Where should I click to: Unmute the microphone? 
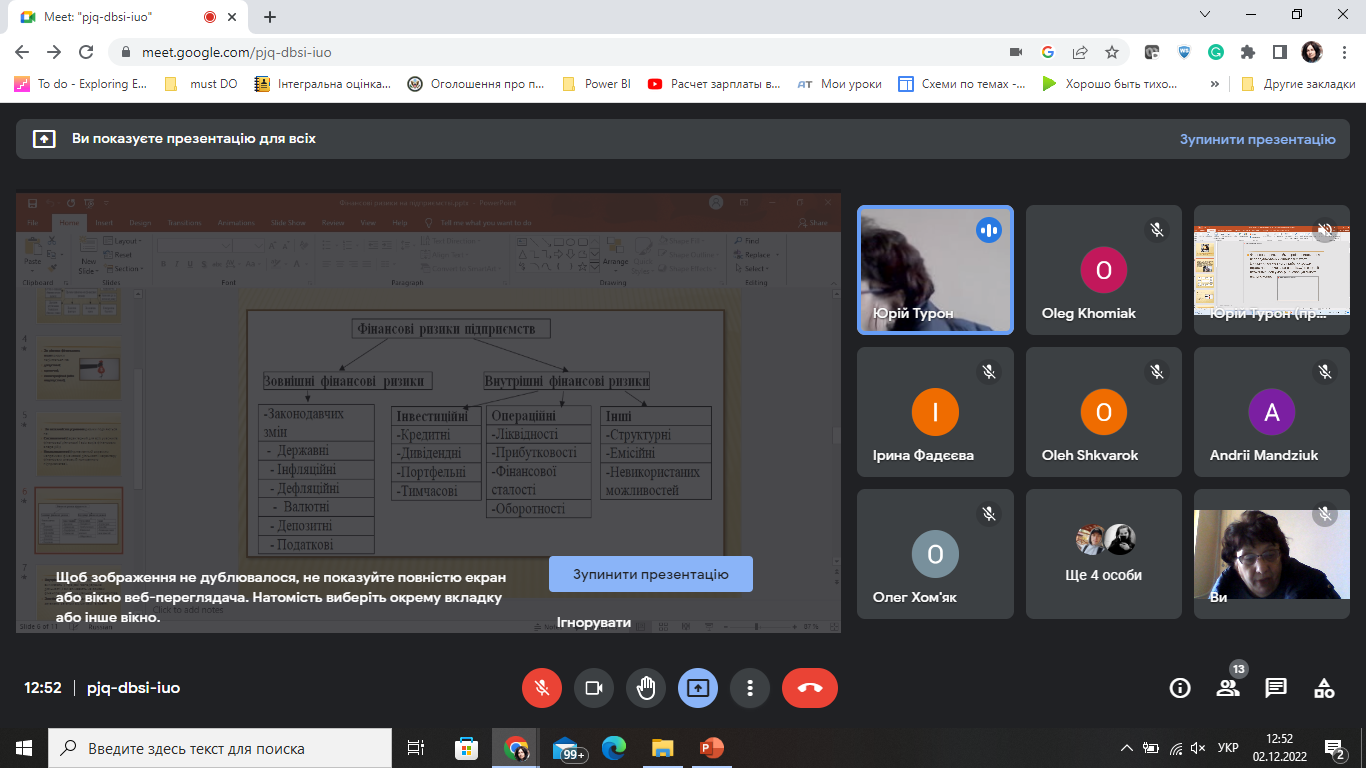[542, 688]
